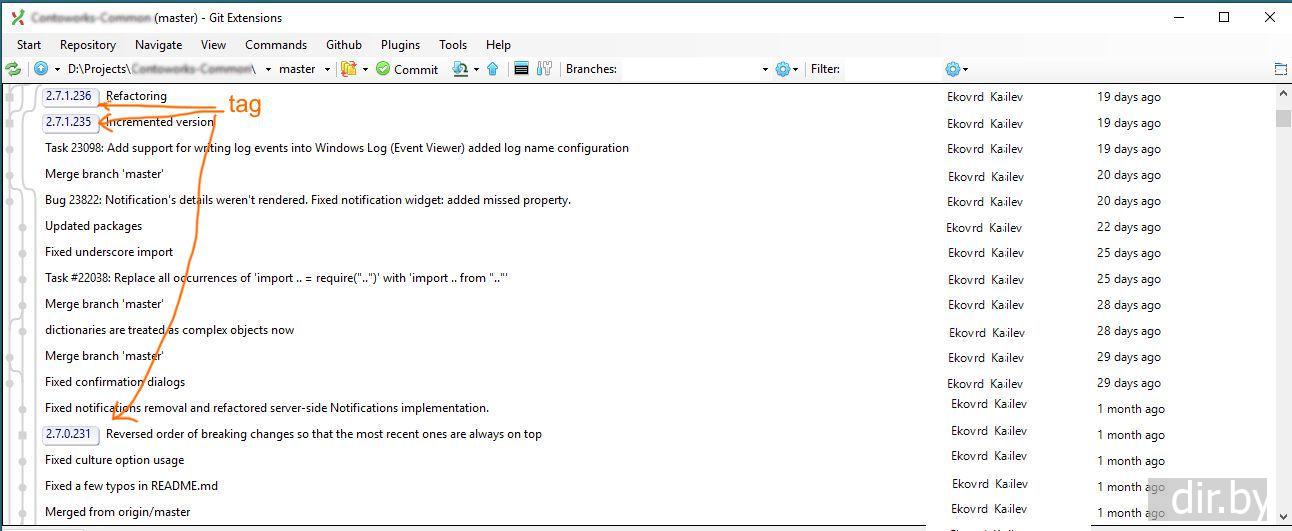This screenshot has width=1292, height=531.
Task: Open dropdown arrow next to blue navigate icon
Action: point(57,70)
